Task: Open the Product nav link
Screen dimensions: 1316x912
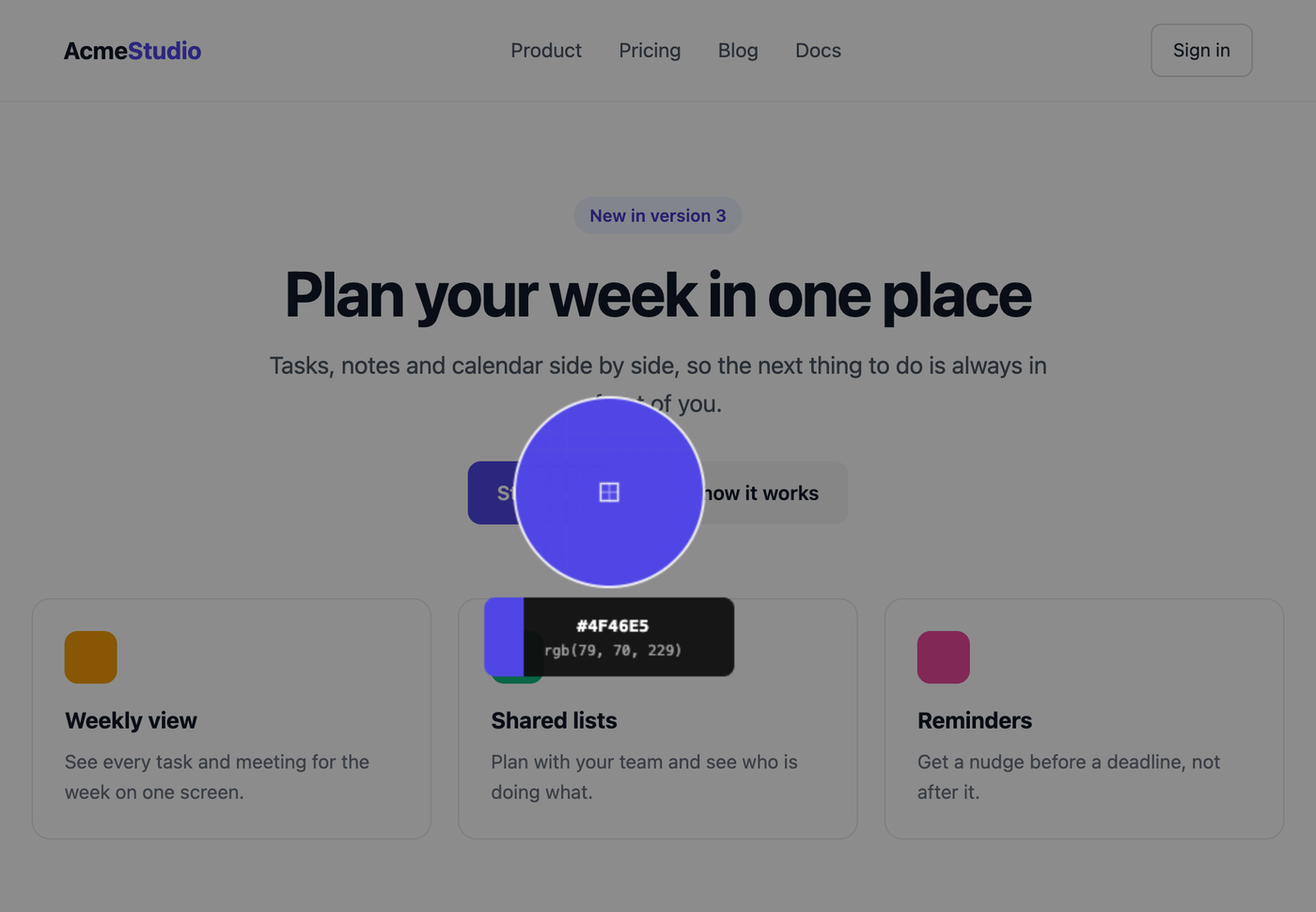Action: (546, 51)
